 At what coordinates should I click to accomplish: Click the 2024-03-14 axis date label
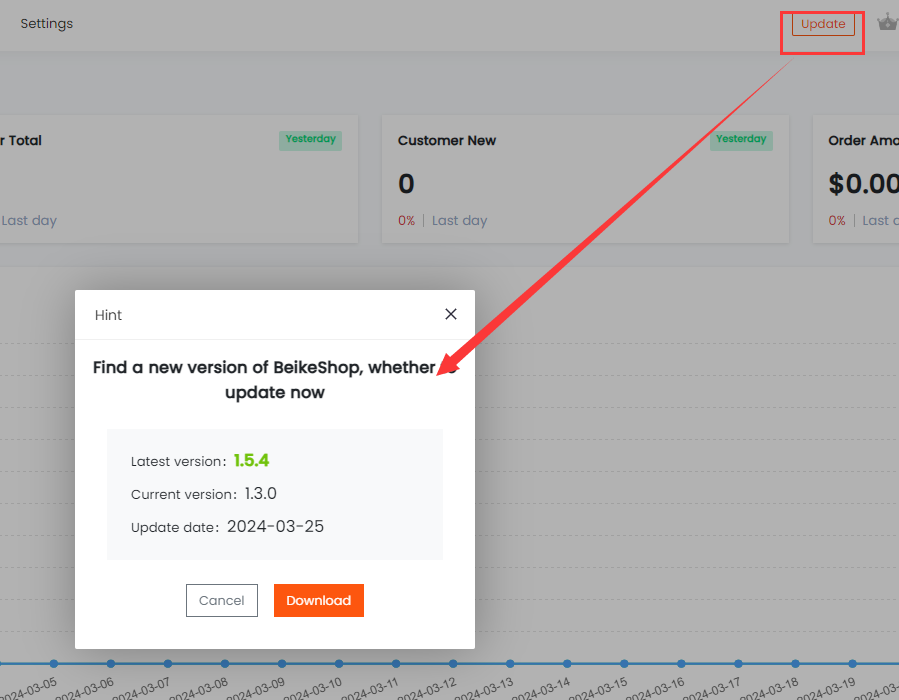pyautogui.click(x=540, y=689)
